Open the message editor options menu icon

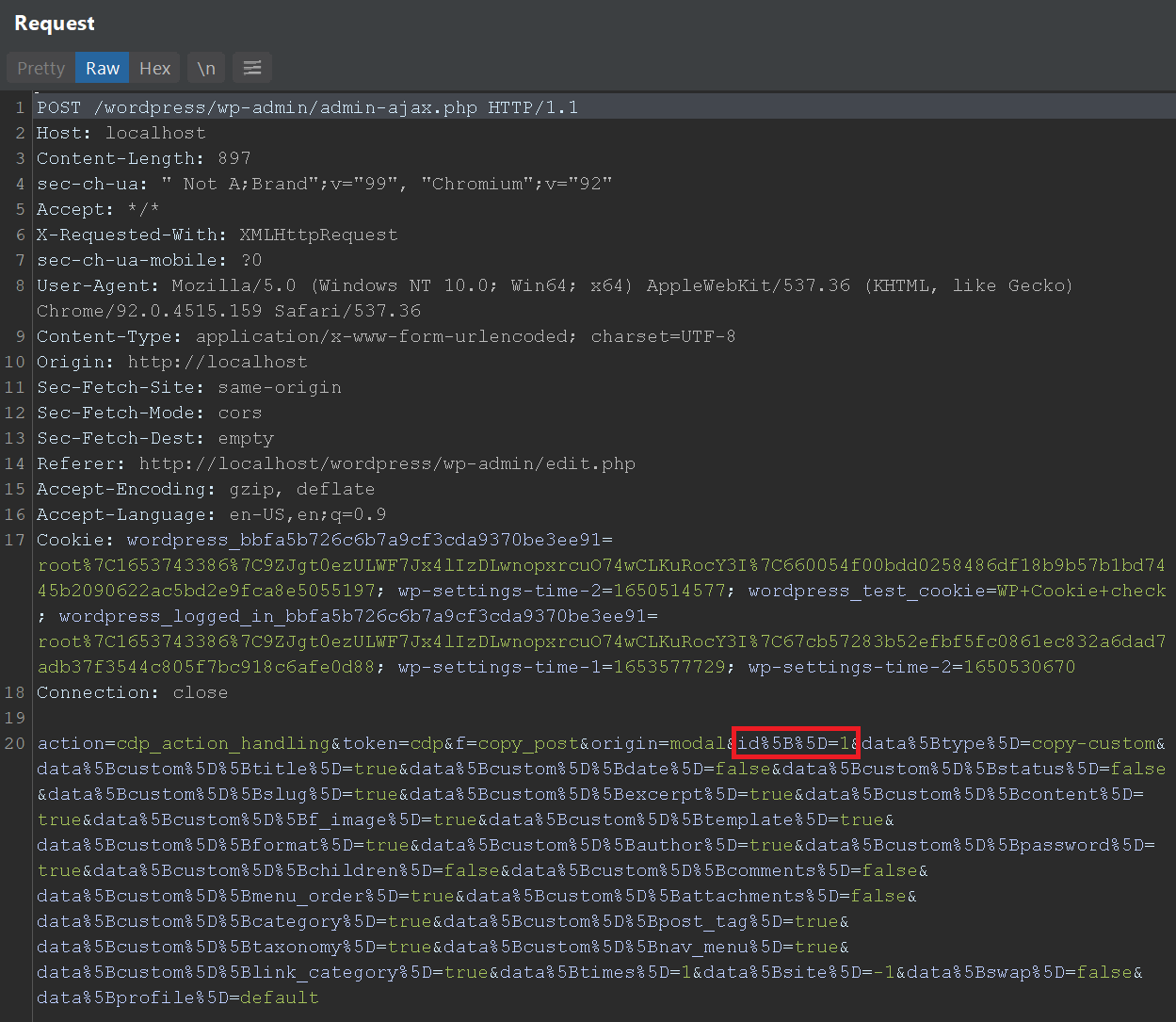coord(252,68)
